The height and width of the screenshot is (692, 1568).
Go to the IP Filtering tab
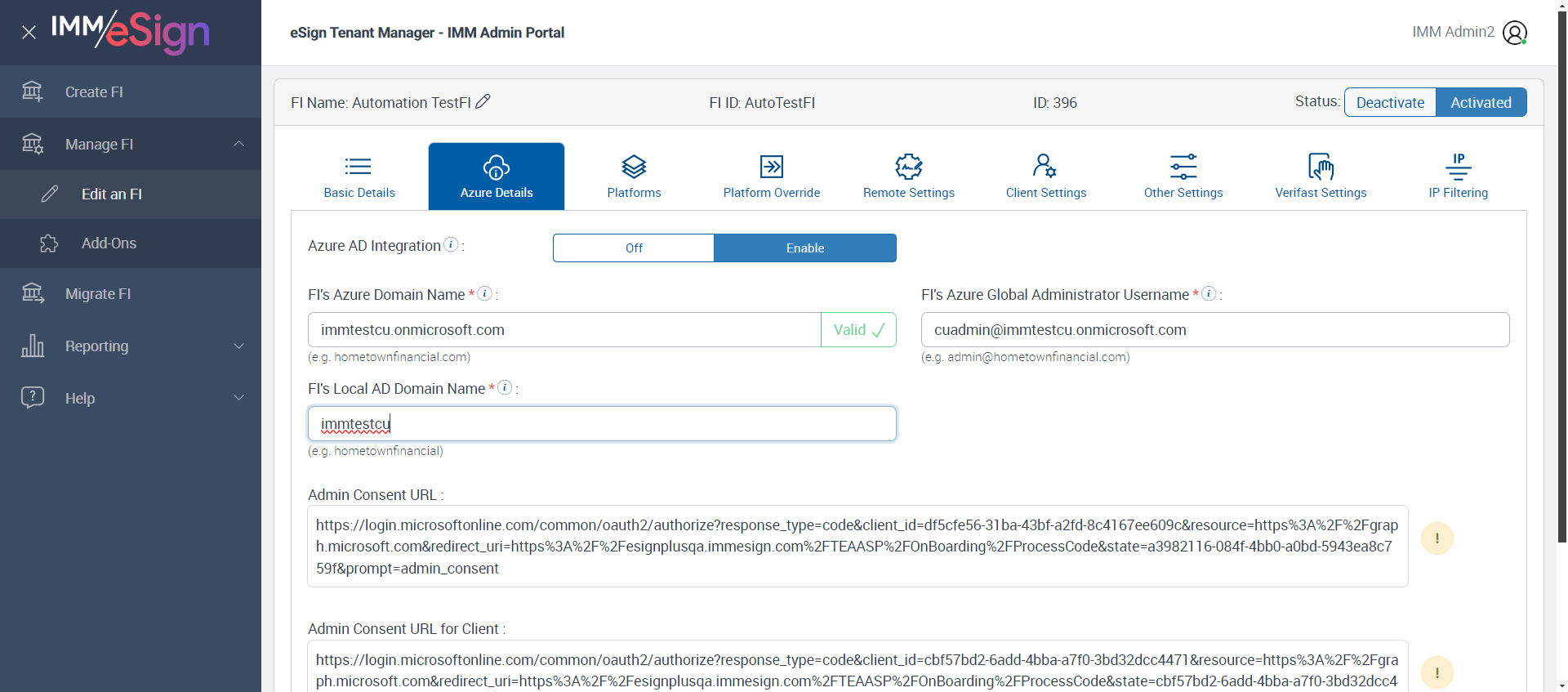click(1459, 176)
